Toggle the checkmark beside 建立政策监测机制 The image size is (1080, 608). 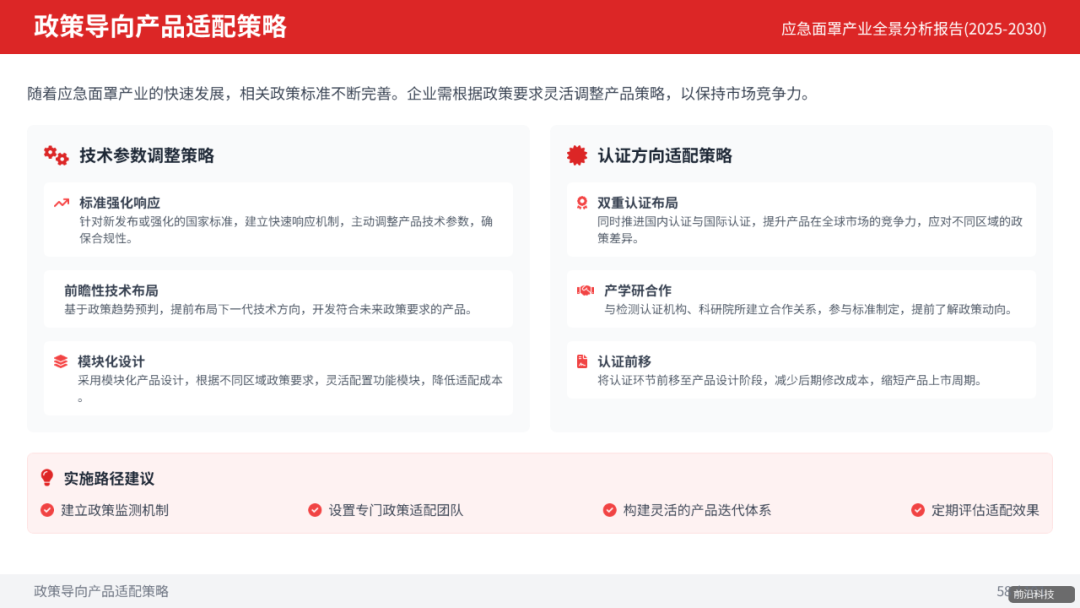(x=46, y=510)
